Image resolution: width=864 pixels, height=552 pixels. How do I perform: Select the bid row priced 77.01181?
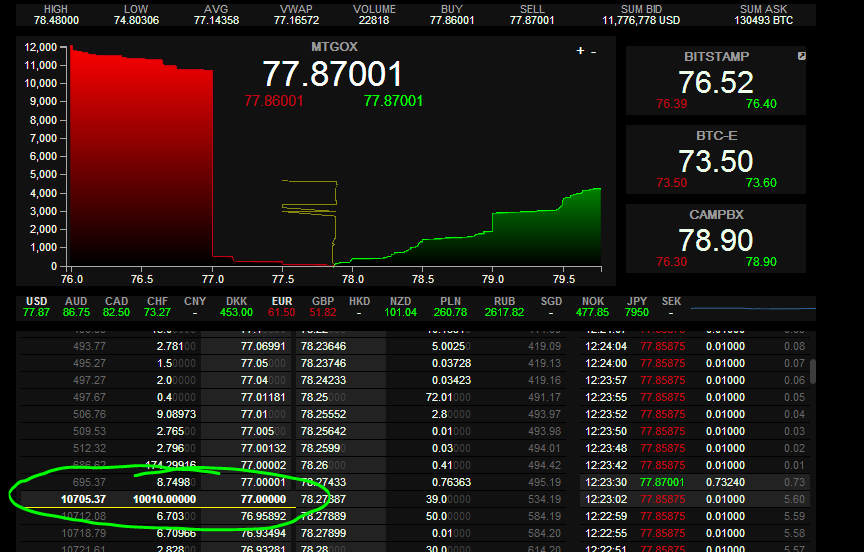156,397
